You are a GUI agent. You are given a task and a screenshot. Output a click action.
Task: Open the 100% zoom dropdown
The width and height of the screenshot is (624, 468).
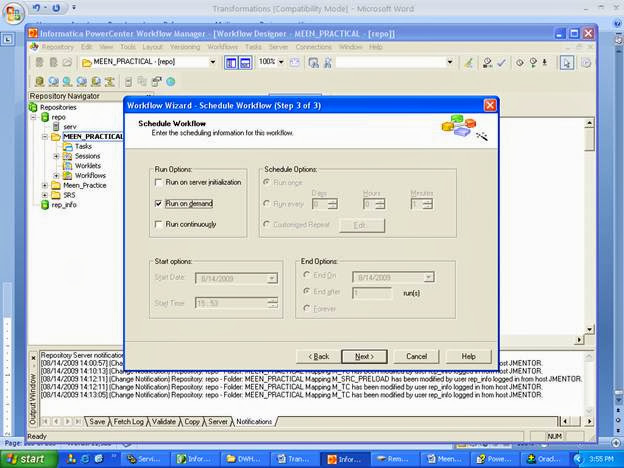(281, 62)
